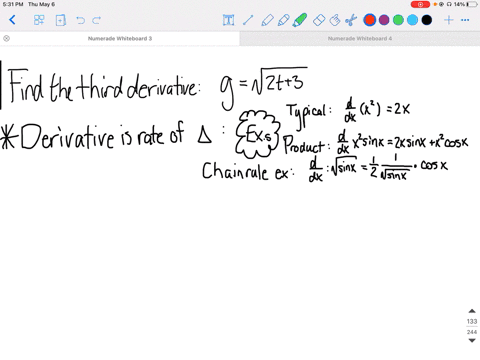Undo the last stroke
480x360 pixels.
coord(80,20)
